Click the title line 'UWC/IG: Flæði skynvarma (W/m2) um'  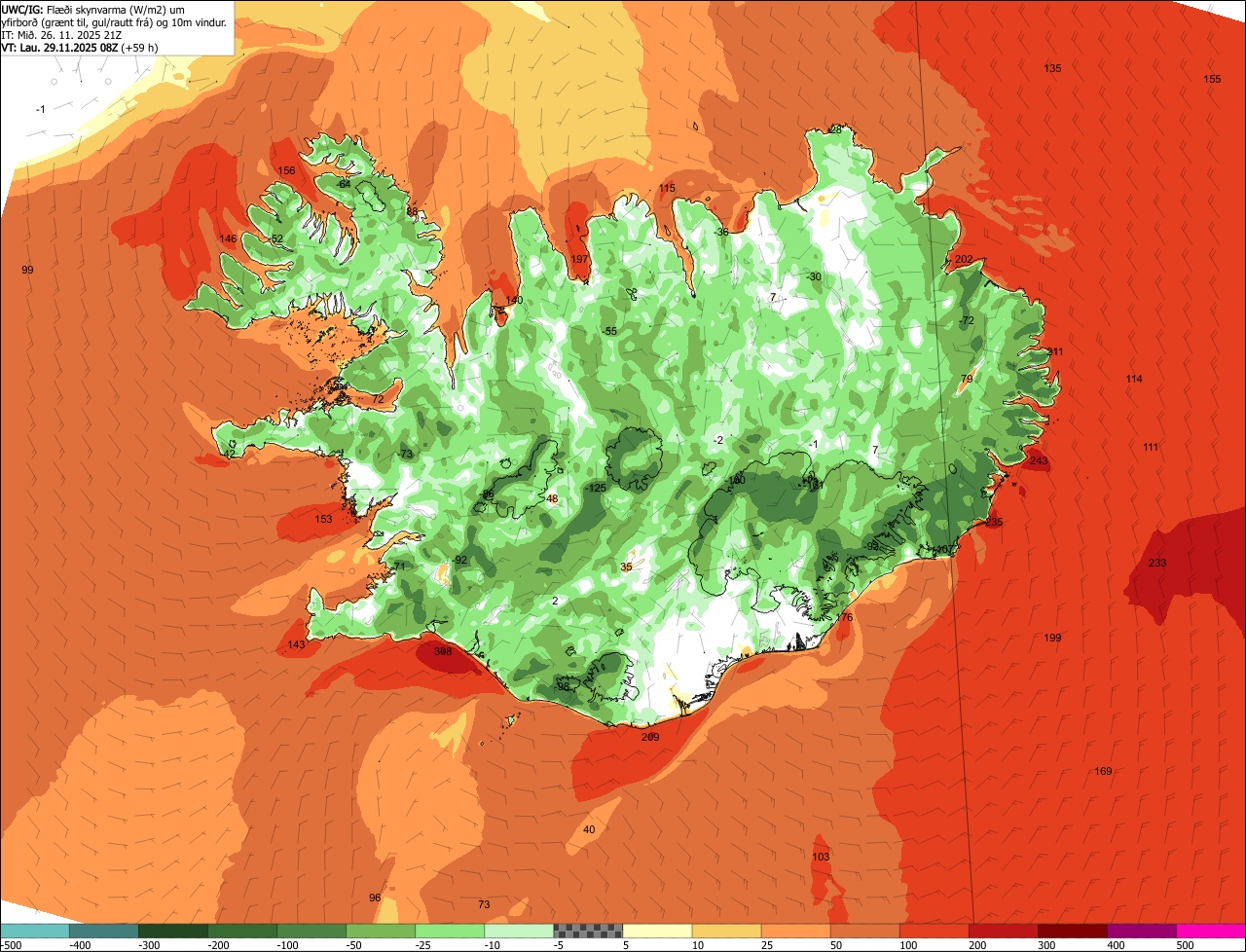click(x=93, y=9)
